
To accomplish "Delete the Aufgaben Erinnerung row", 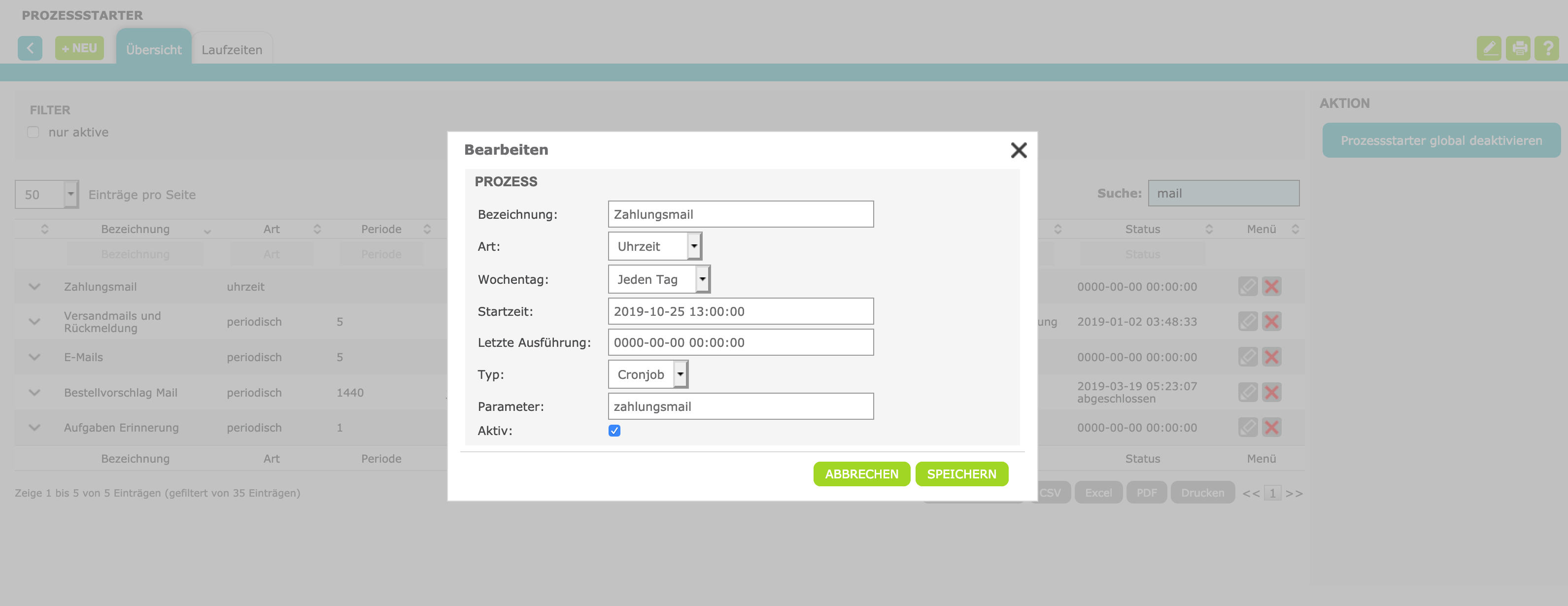I will (x=1271, y=427).
